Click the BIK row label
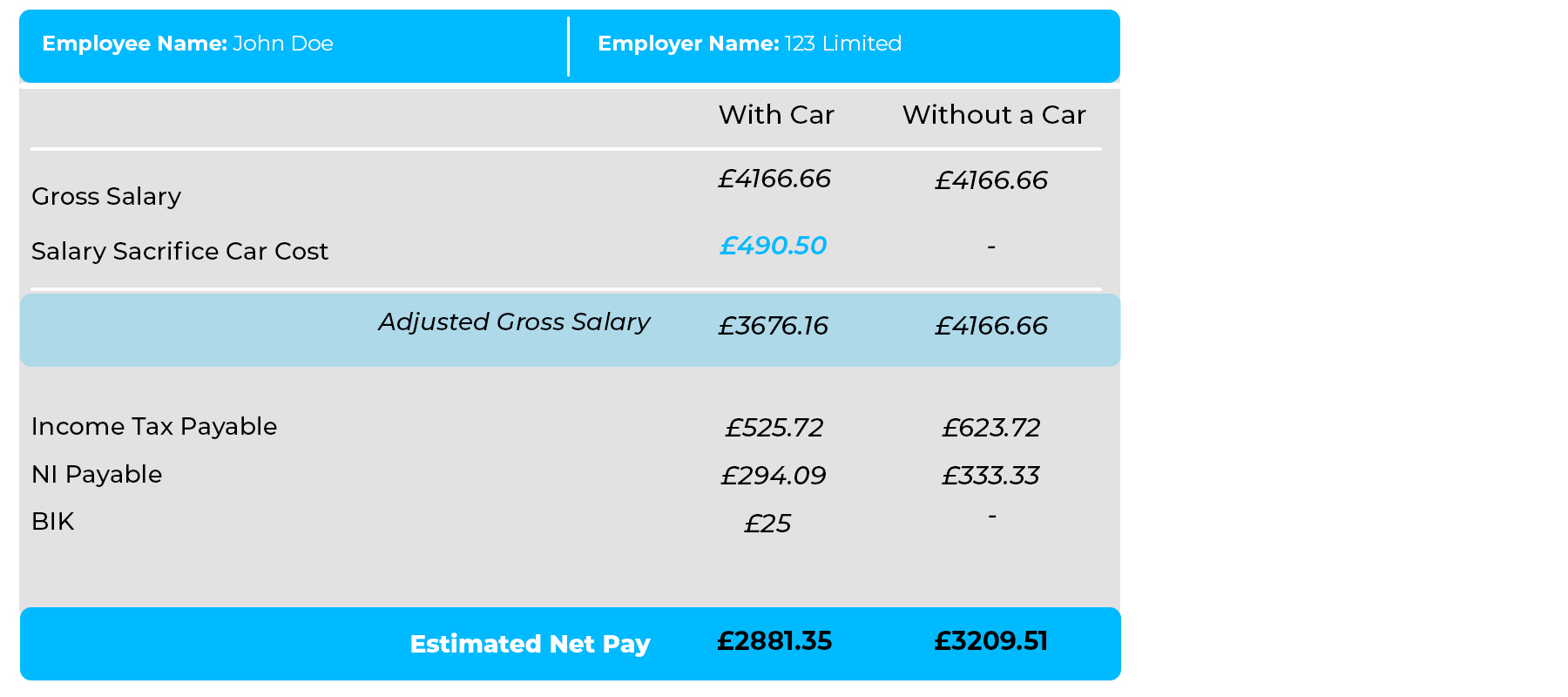This screenshot has height=697, width=1568. (x=53, y=522)
